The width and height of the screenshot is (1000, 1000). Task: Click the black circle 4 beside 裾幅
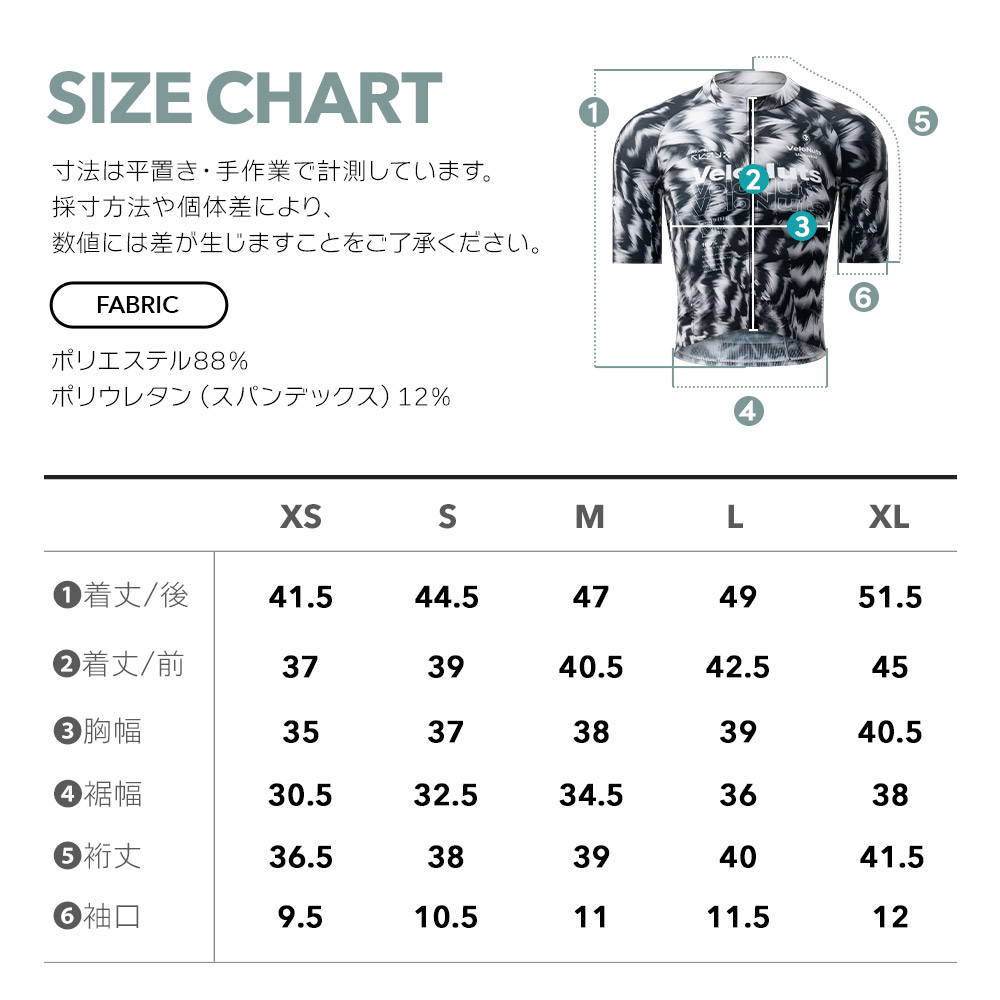67,794
